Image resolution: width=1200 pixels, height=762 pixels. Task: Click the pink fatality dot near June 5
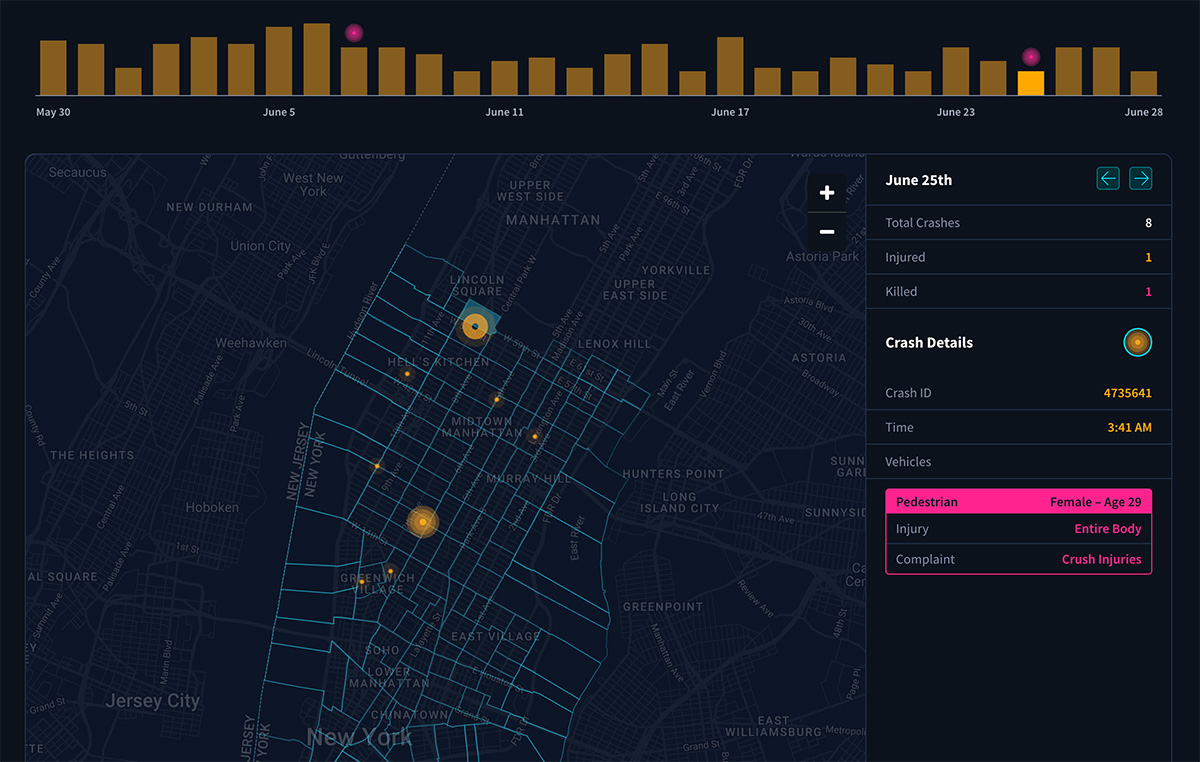coord(353,33)
